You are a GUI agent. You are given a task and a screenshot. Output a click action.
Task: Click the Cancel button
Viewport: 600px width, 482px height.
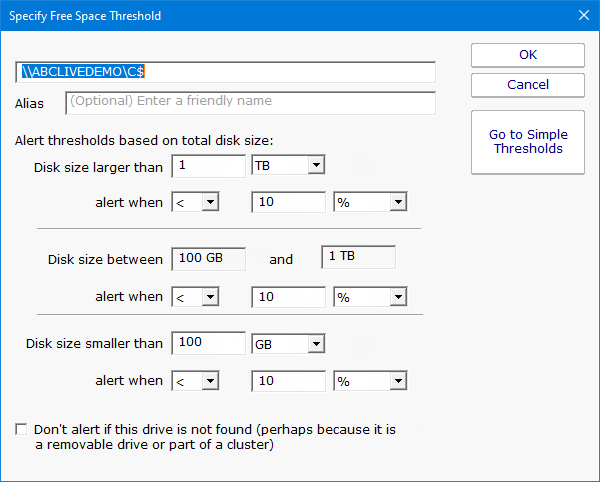point(527,85)
